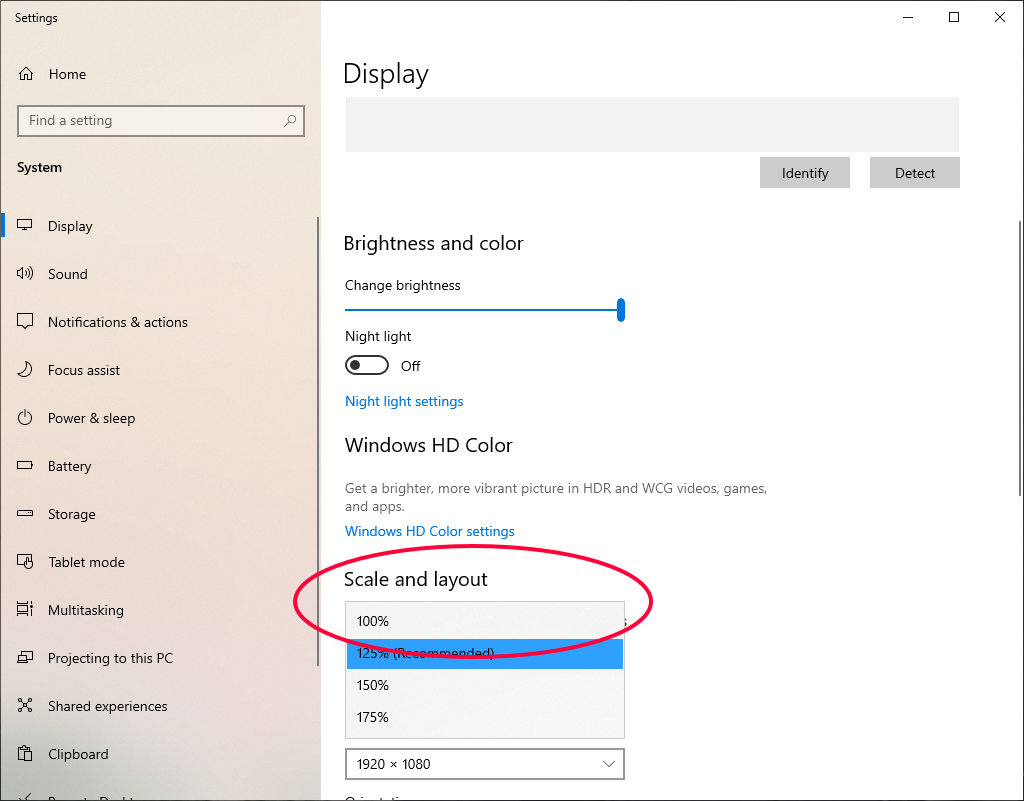
Task: Open Notifications & actions icon
Action: point(26,322)
